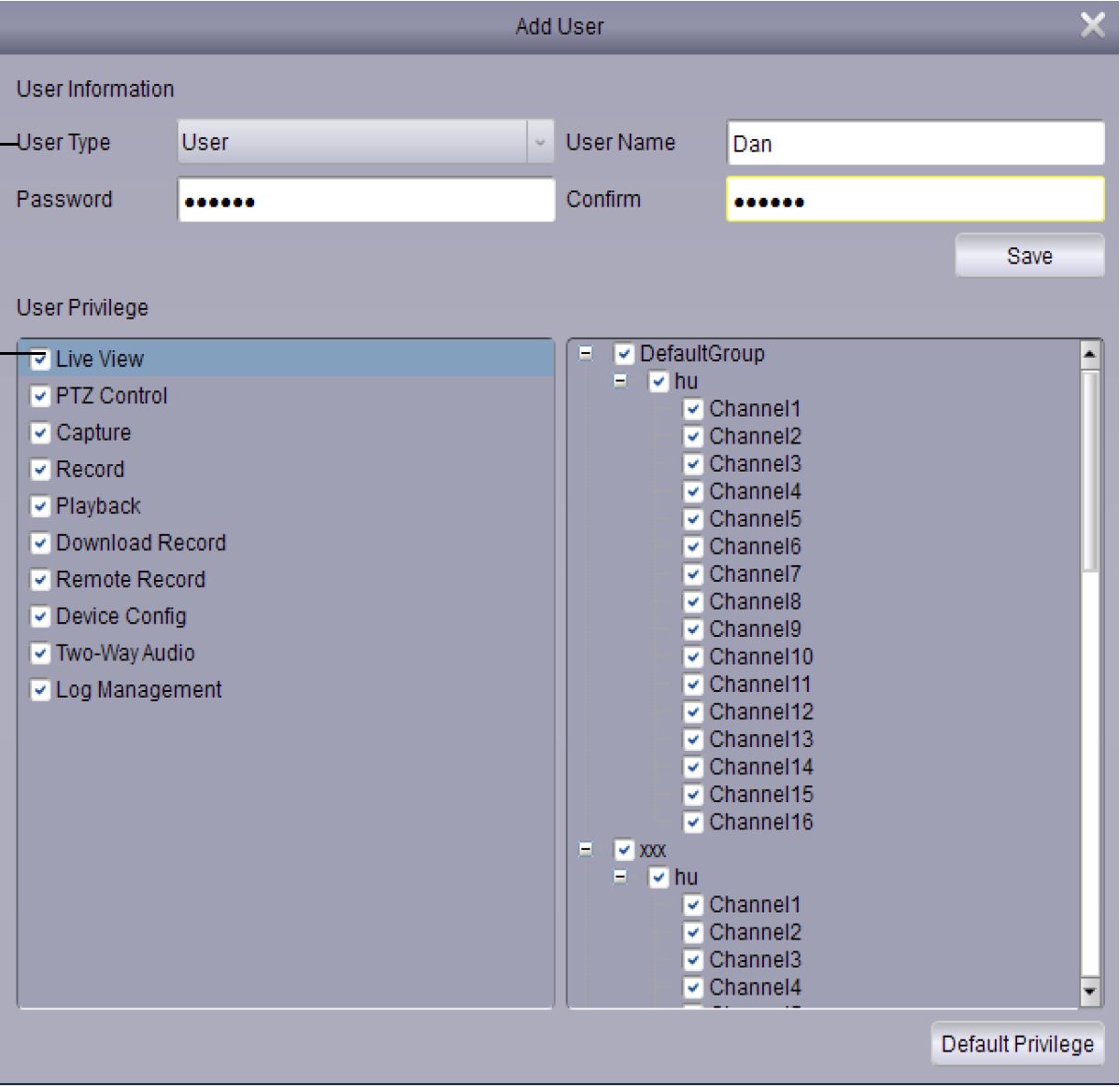1120x1087 pixels.
Task: Click the Default Privilege button
Action: (1016, 1044)
